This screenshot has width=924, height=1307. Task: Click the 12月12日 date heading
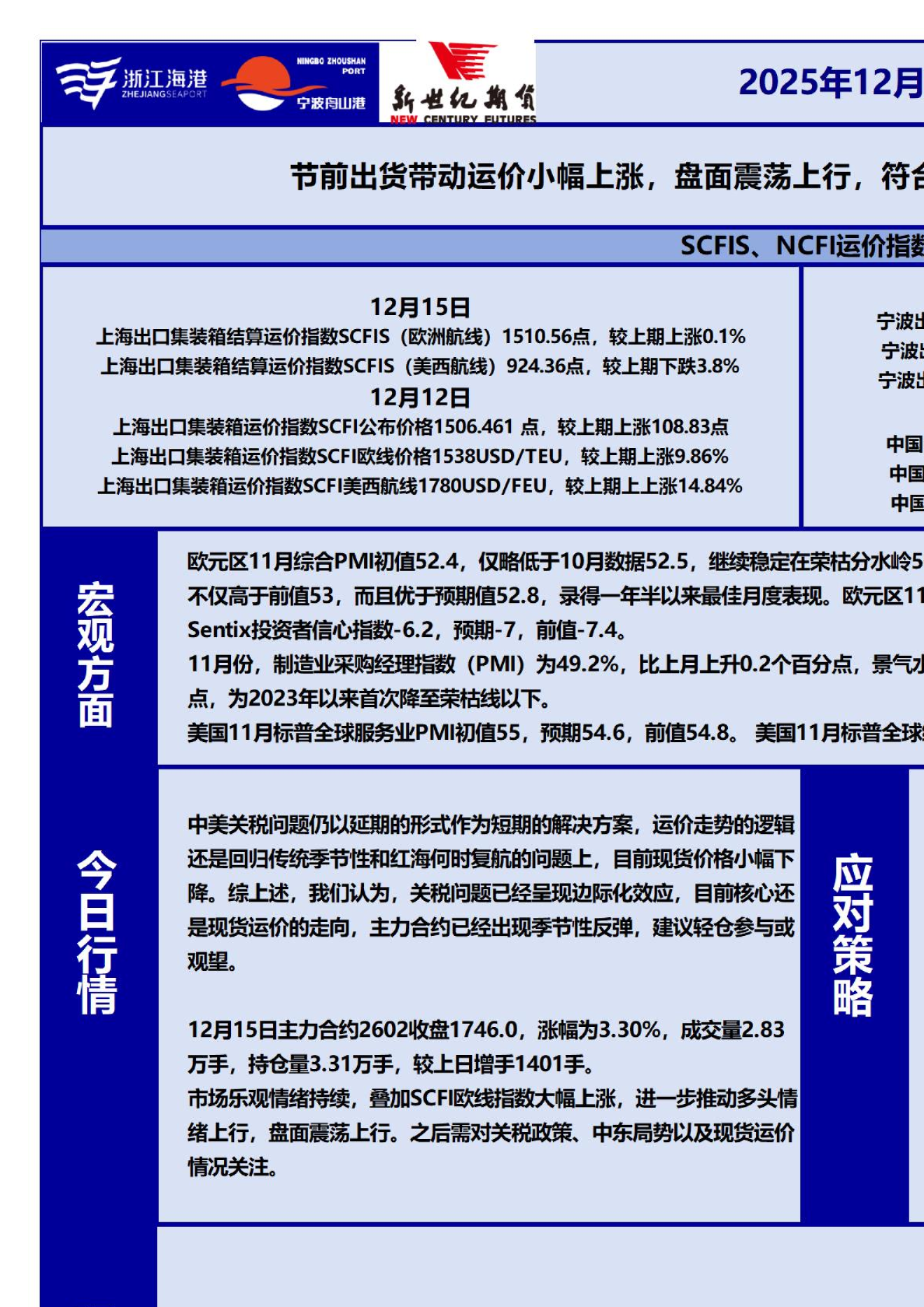(420, 398)
